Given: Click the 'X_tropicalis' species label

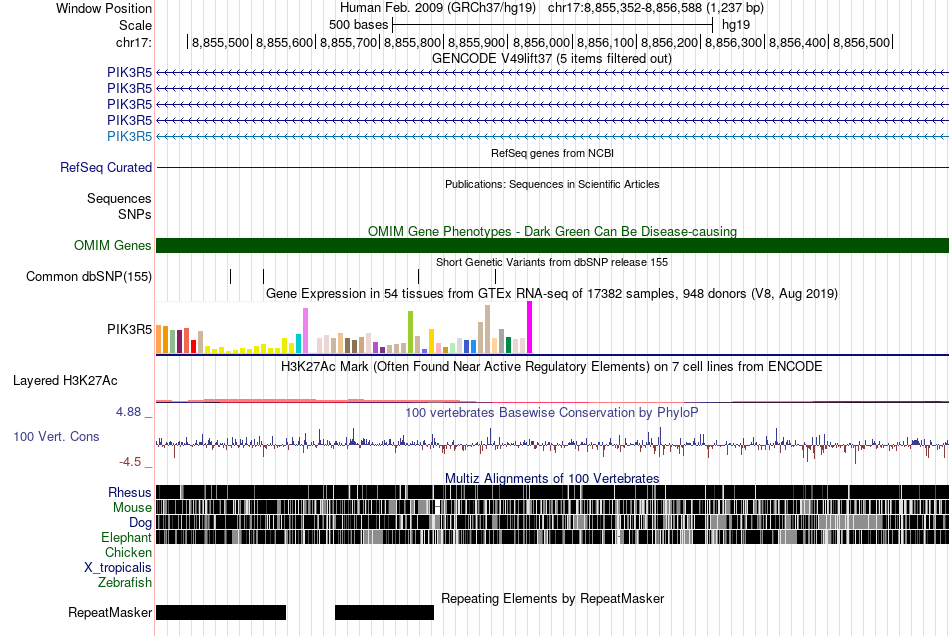Looking at the screenshot, I should click(118, 568).
